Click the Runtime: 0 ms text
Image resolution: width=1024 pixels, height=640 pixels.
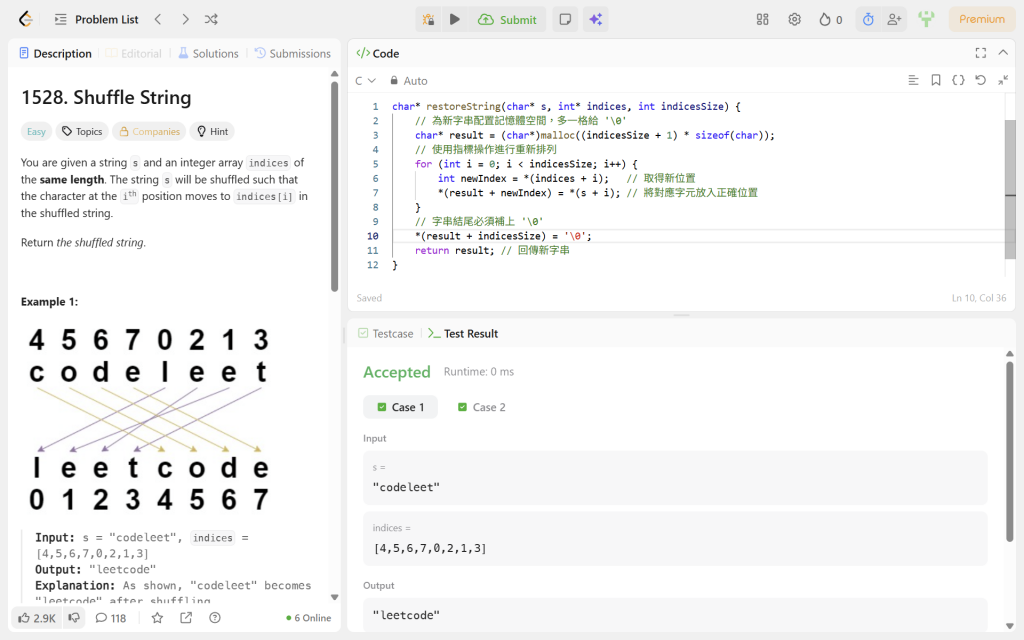coord(479,372)
